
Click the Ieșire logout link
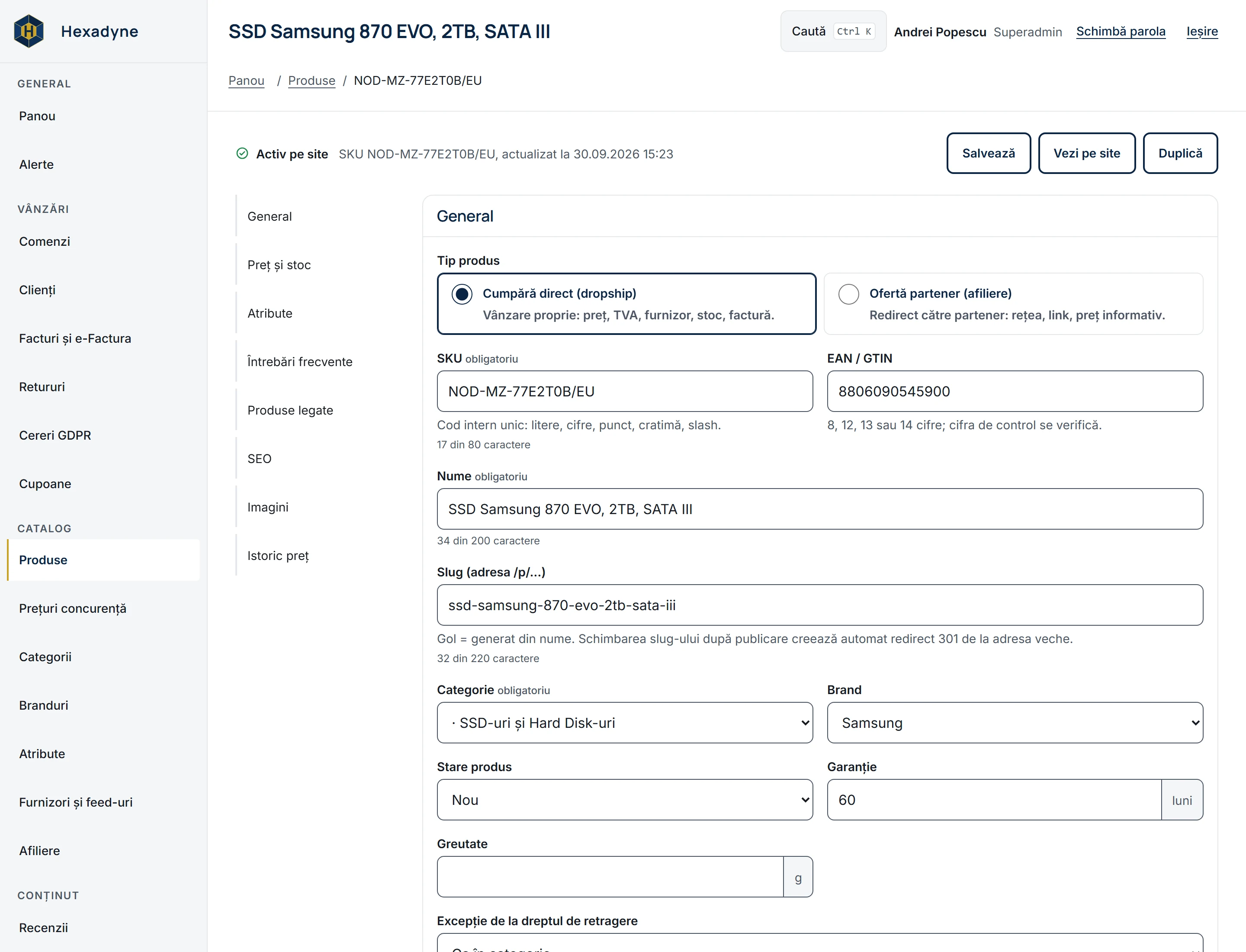[1201, 31]
